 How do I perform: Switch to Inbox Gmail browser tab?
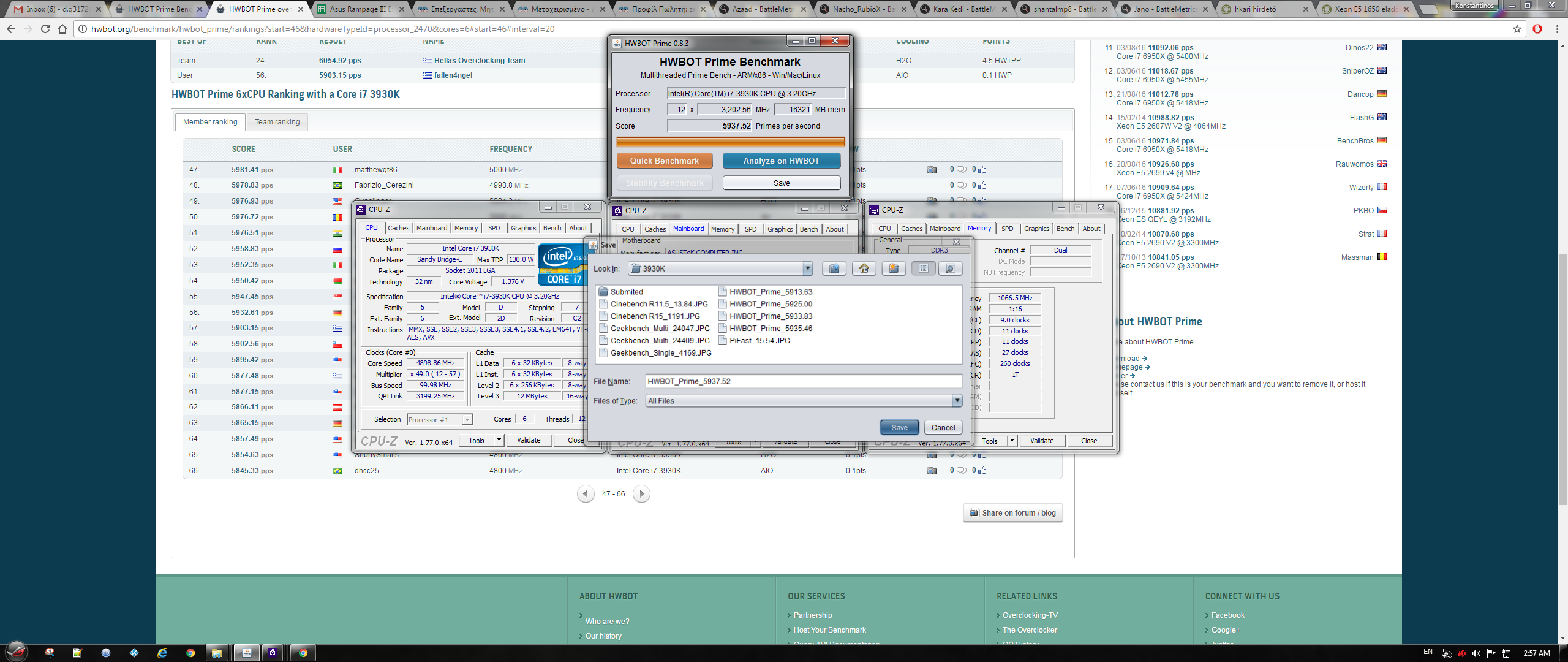coord(57,9)
